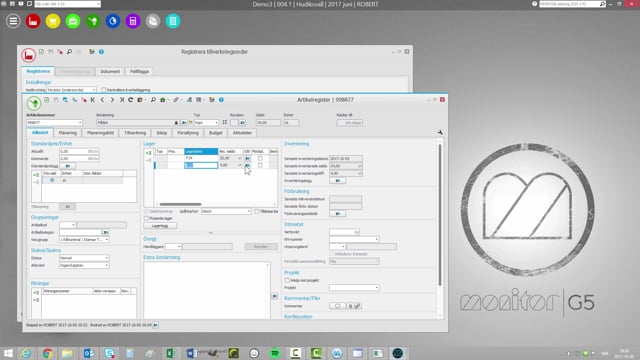Switch to the Tillverkning tab
This screenshot has width=640, height=360.
coord(135,133)
